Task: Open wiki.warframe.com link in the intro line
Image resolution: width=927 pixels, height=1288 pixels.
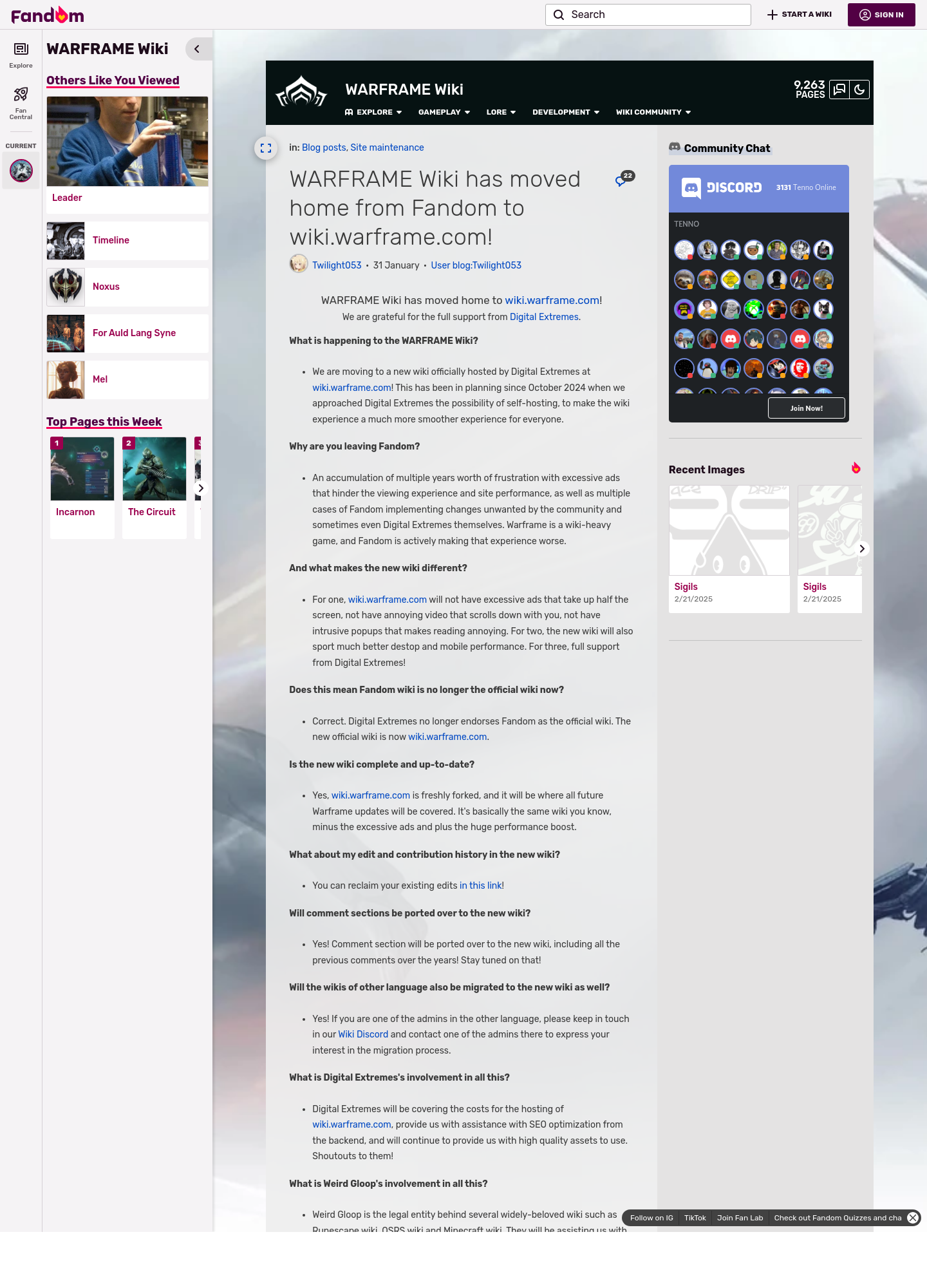Action: [x=552, y=300]
